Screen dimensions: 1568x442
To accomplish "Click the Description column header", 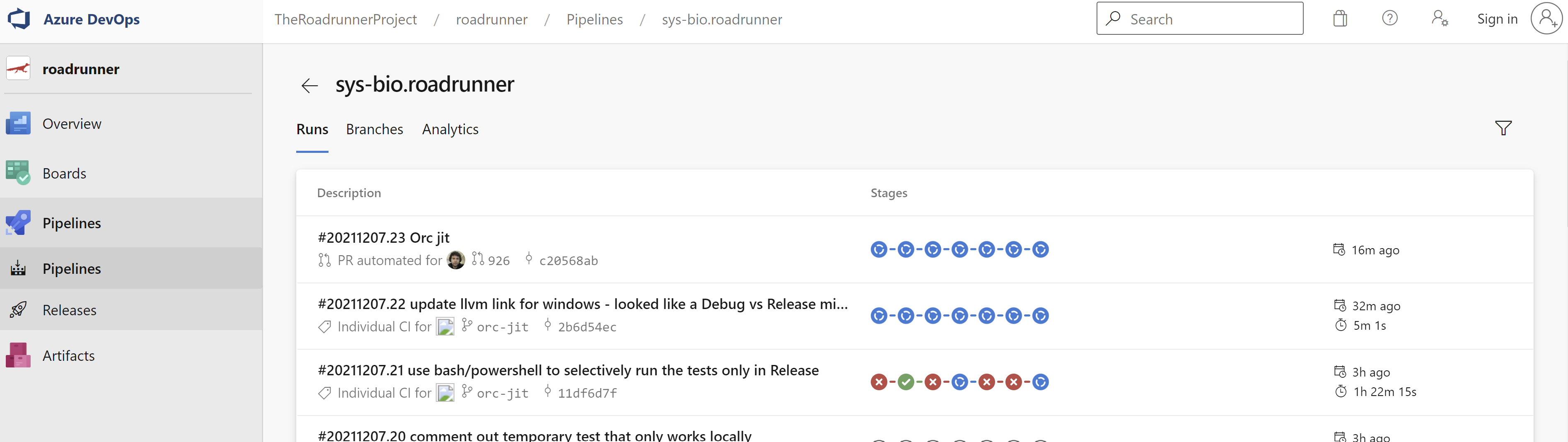I will coord(349,193).
